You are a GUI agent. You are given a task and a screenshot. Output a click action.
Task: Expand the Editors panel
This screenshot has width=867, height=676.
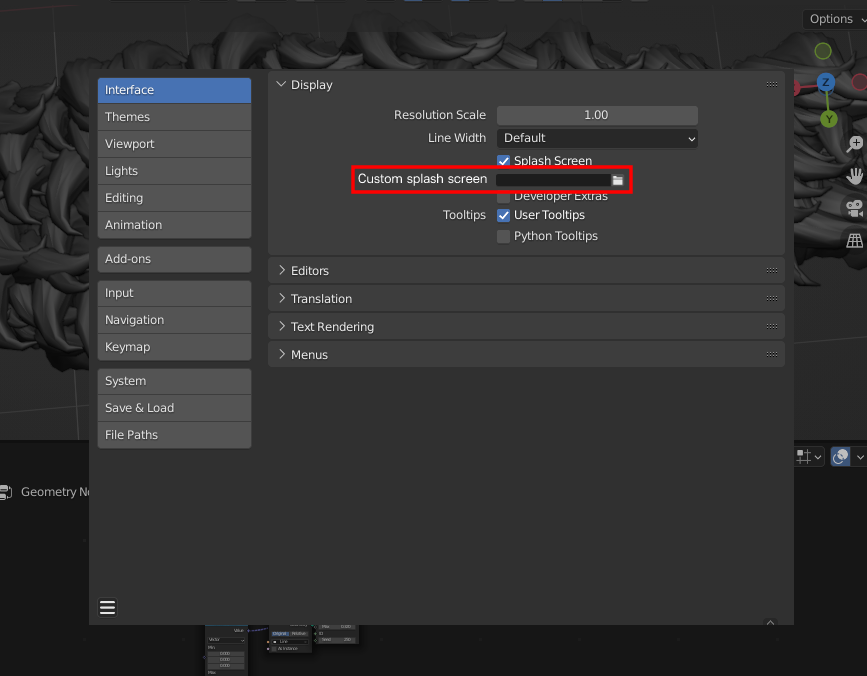(x=281, y=270)
